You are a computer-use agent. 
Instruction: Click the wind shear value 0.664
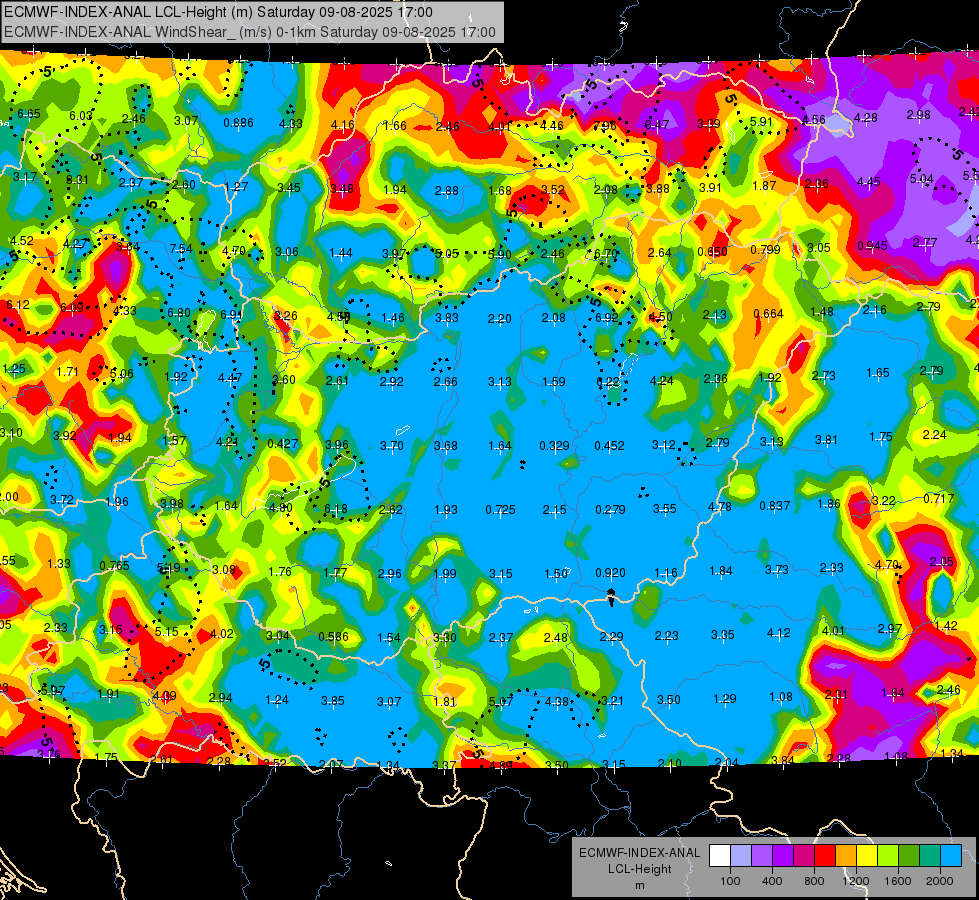click(x=768, y=313)
